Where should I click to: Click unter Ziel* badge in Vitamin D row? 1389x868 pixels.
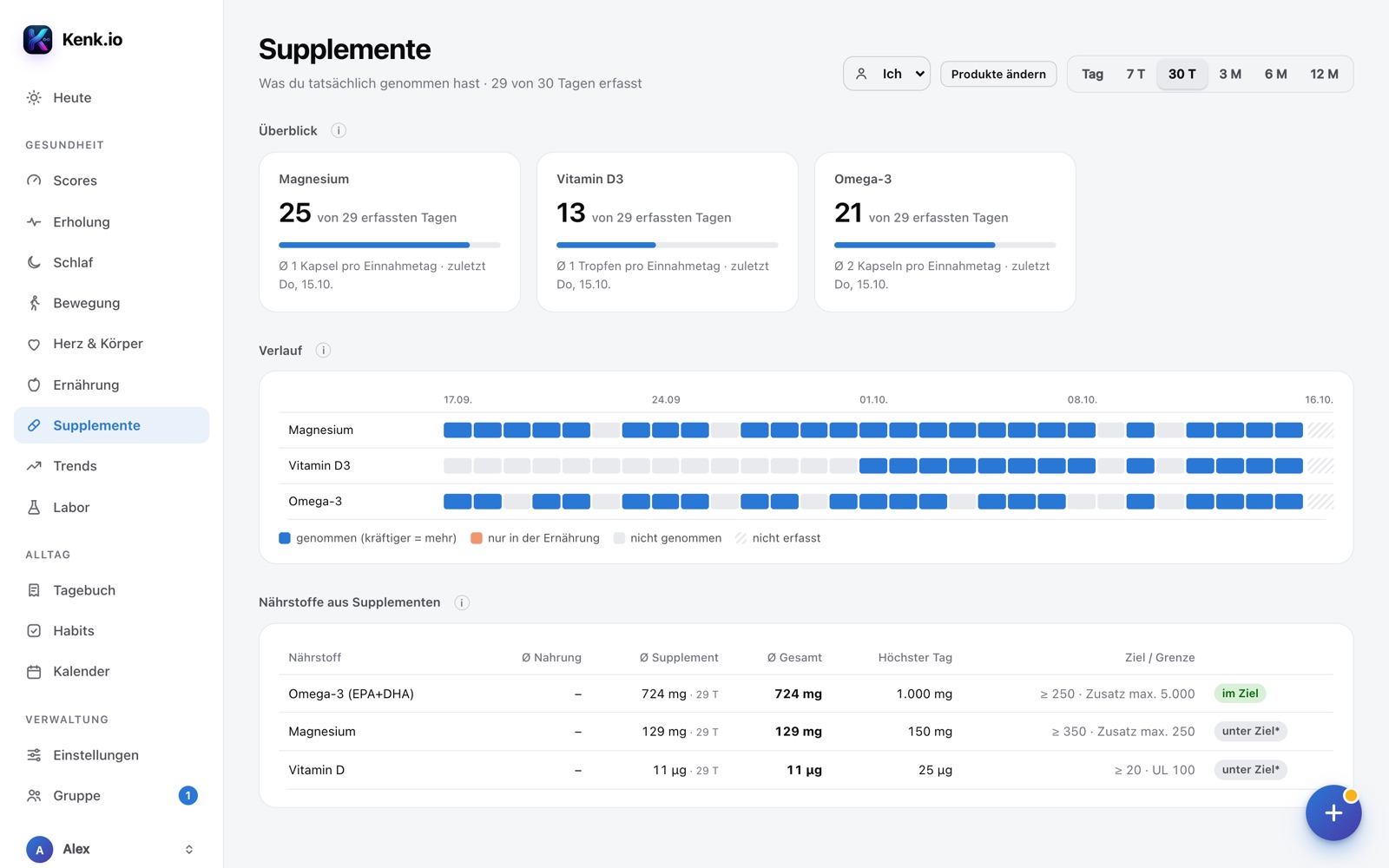click(1250, 770)
